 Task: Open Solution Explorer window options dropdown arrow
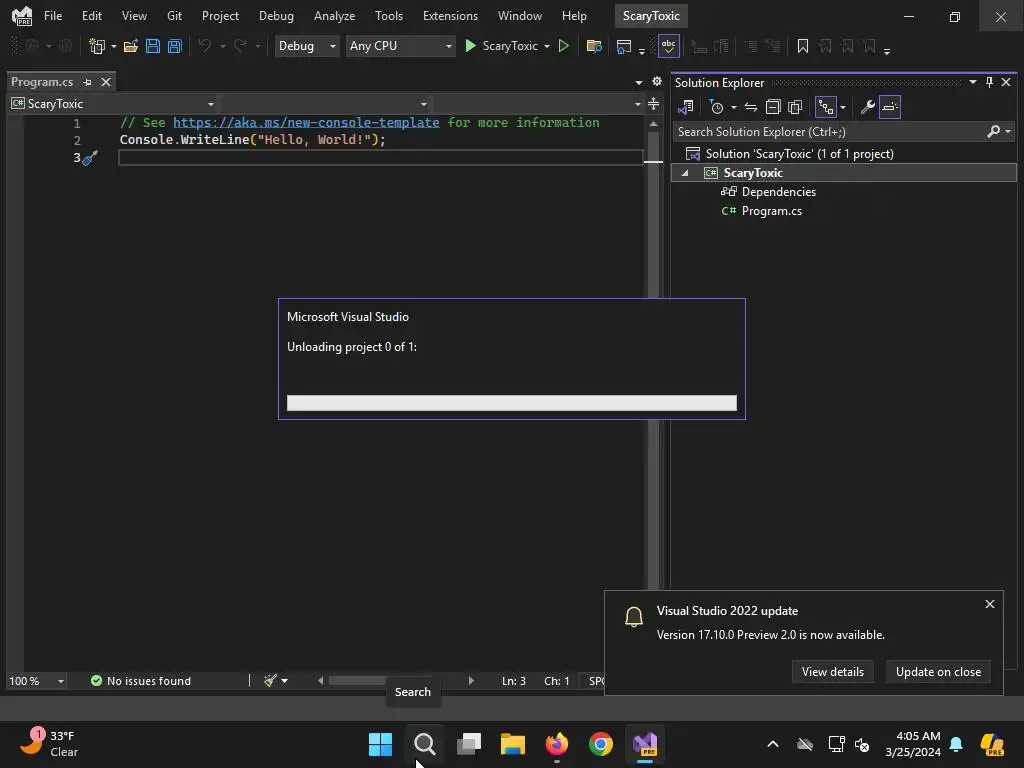pyautogui.click(x=972, y=82)
